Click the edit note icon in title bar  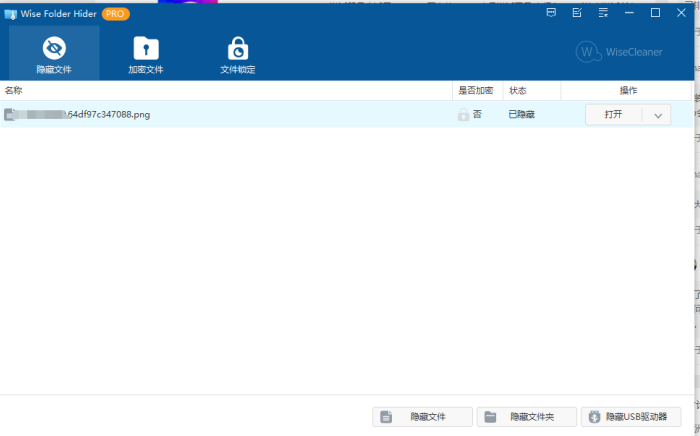(x=577, y=13)
